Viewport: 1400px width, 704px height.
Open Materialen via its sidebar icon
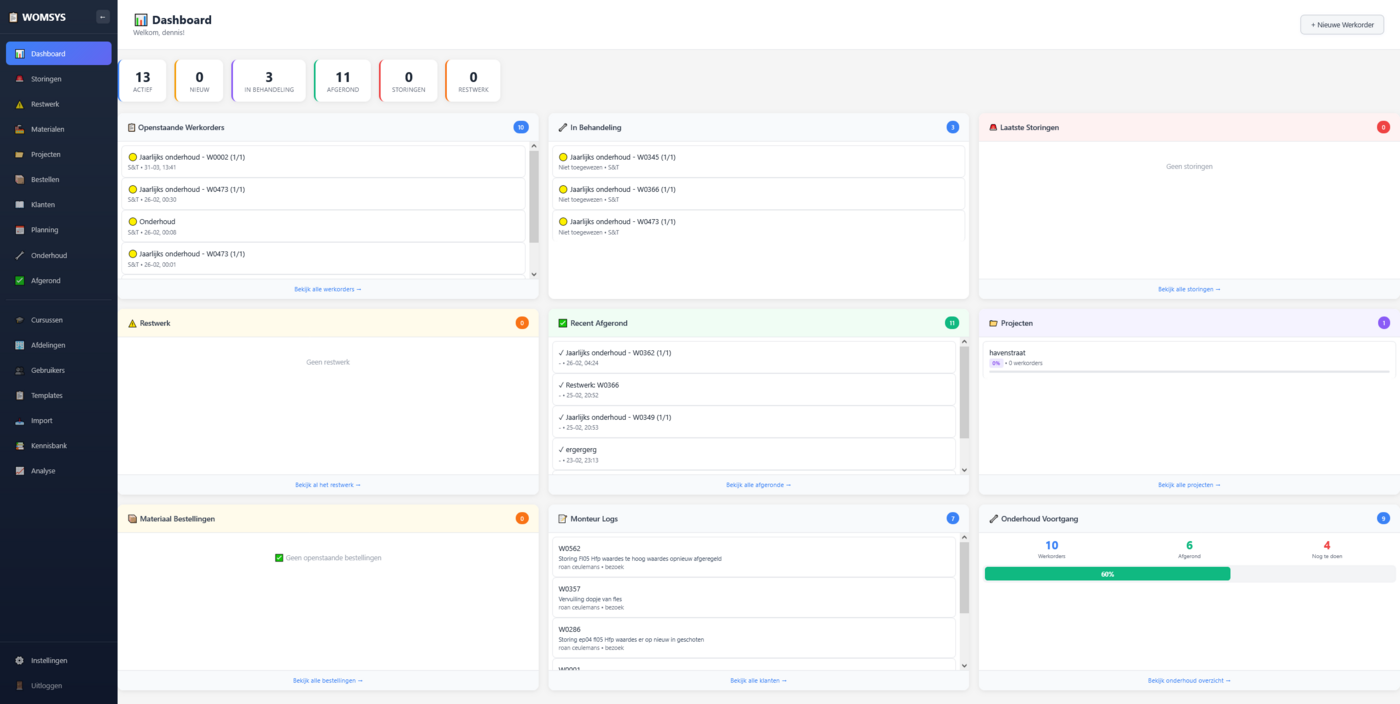[20, 128]
